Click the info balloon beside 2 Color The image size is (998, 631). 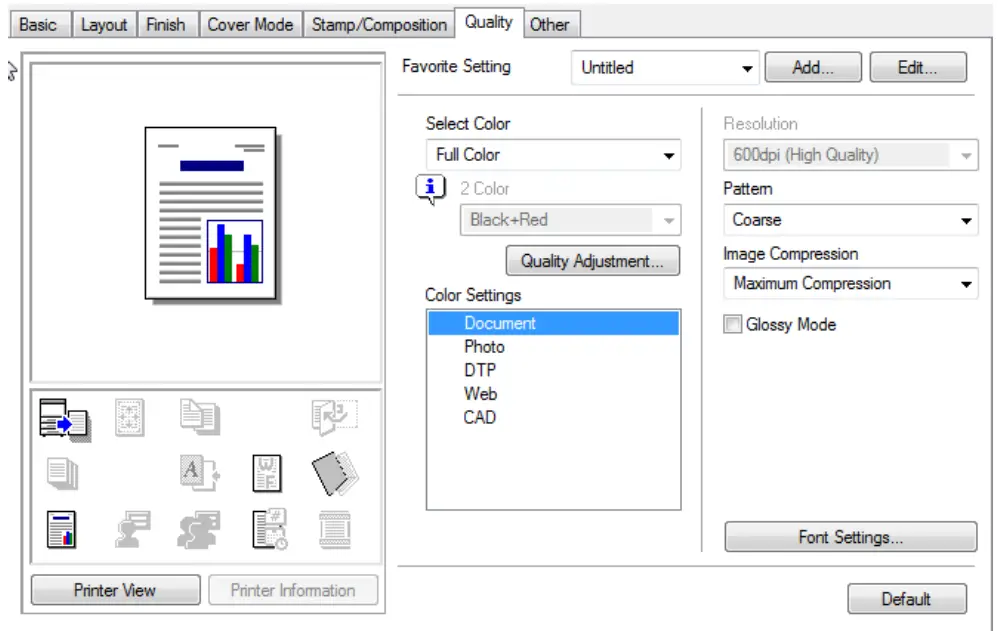pos(430,189)
